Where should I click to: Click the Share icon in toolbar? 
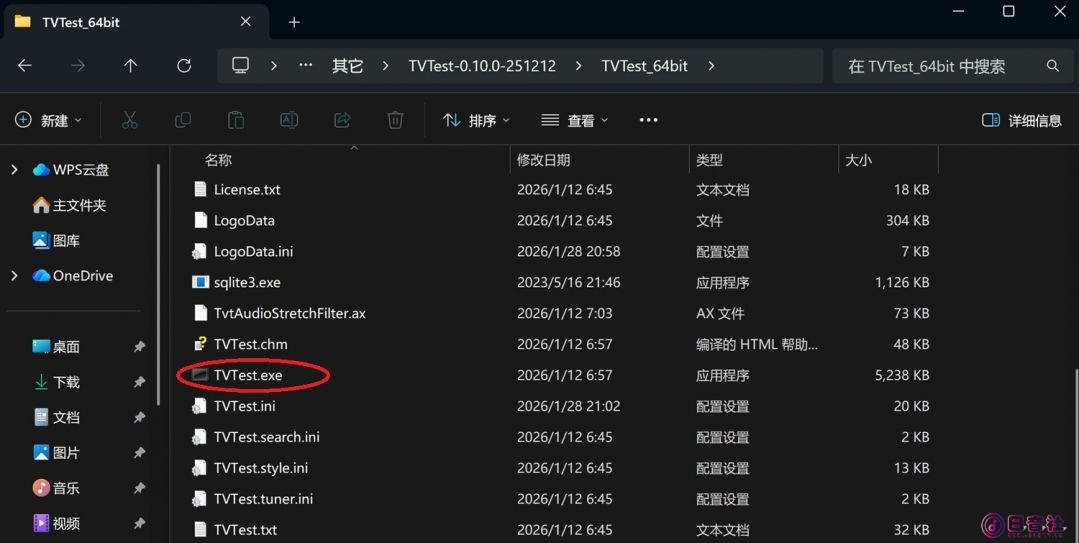(342, 120)
